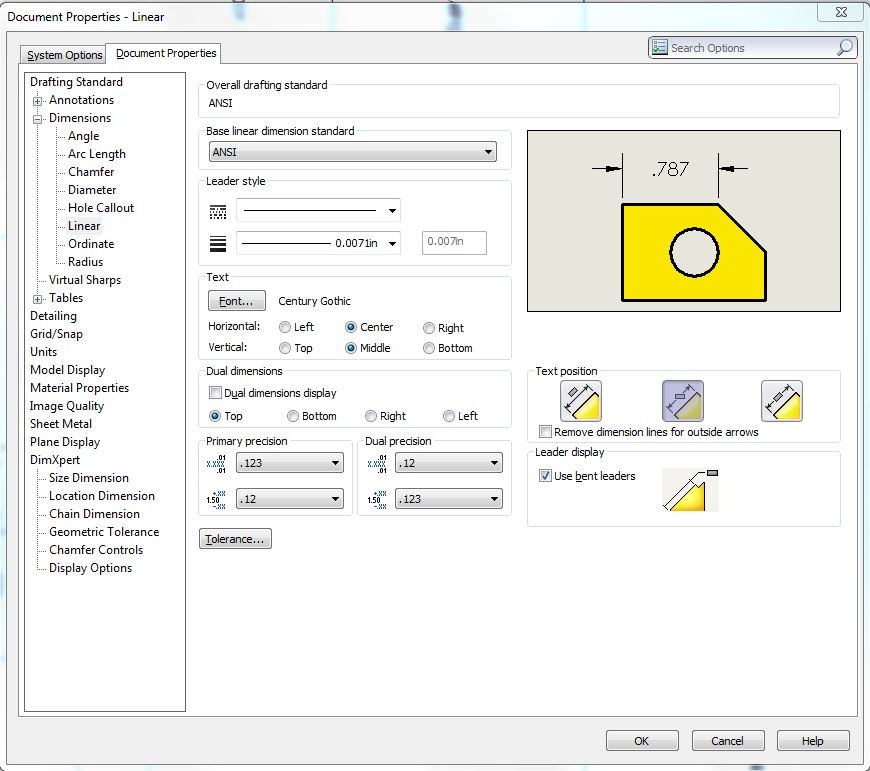Select Hole Callout in the tree
The height and width of the screenshot is (771, 870).
[x=100, y=208]
